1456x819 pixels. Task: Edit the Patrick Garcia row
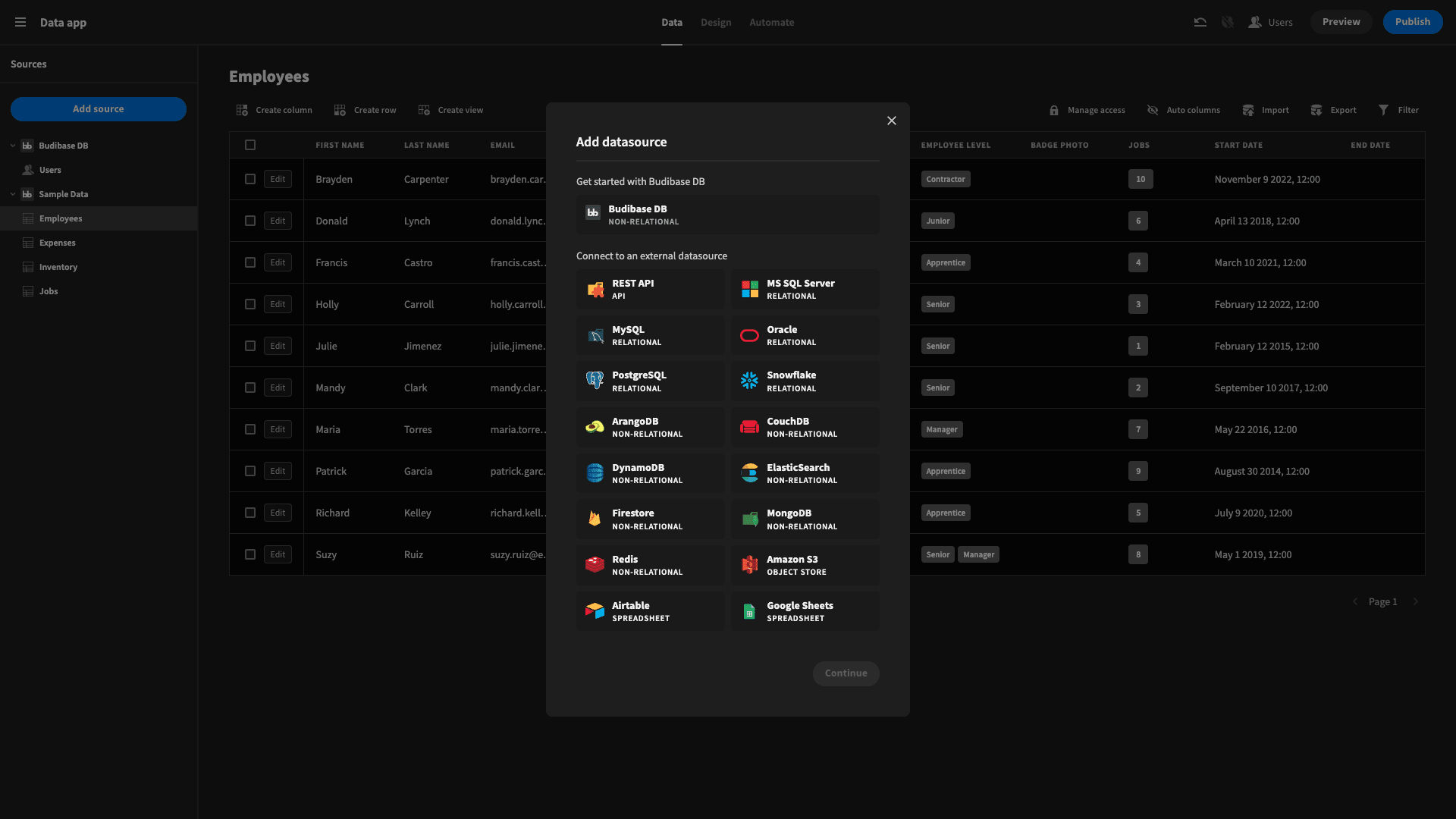(278, 471)
